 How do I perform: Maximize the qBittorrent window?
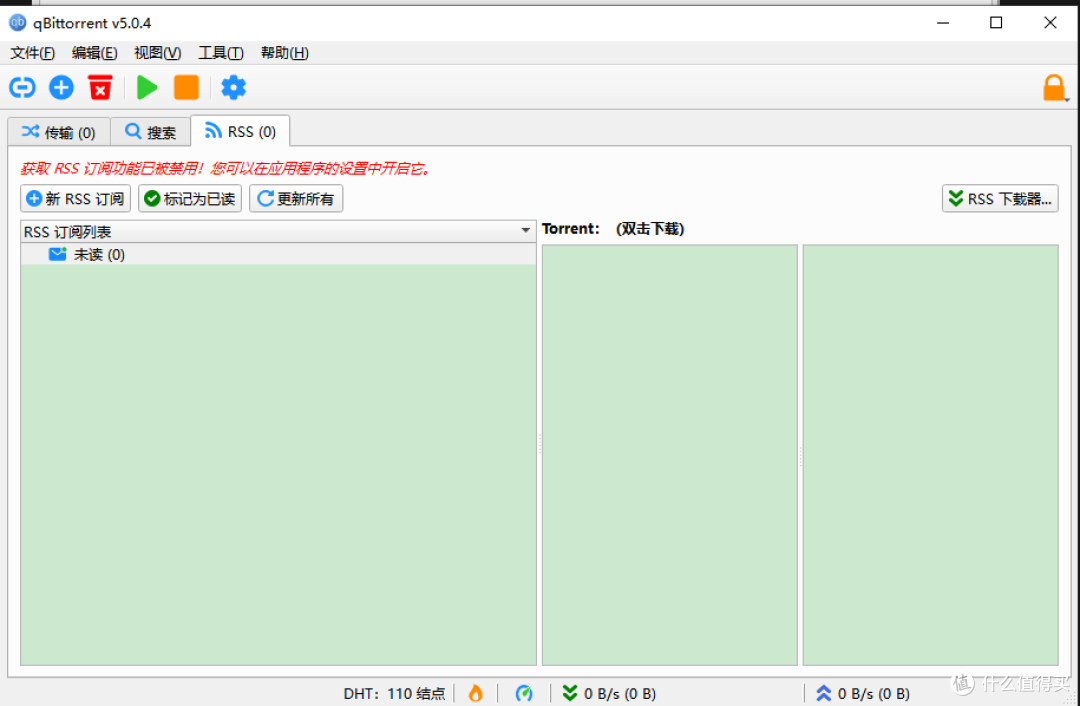996,23
